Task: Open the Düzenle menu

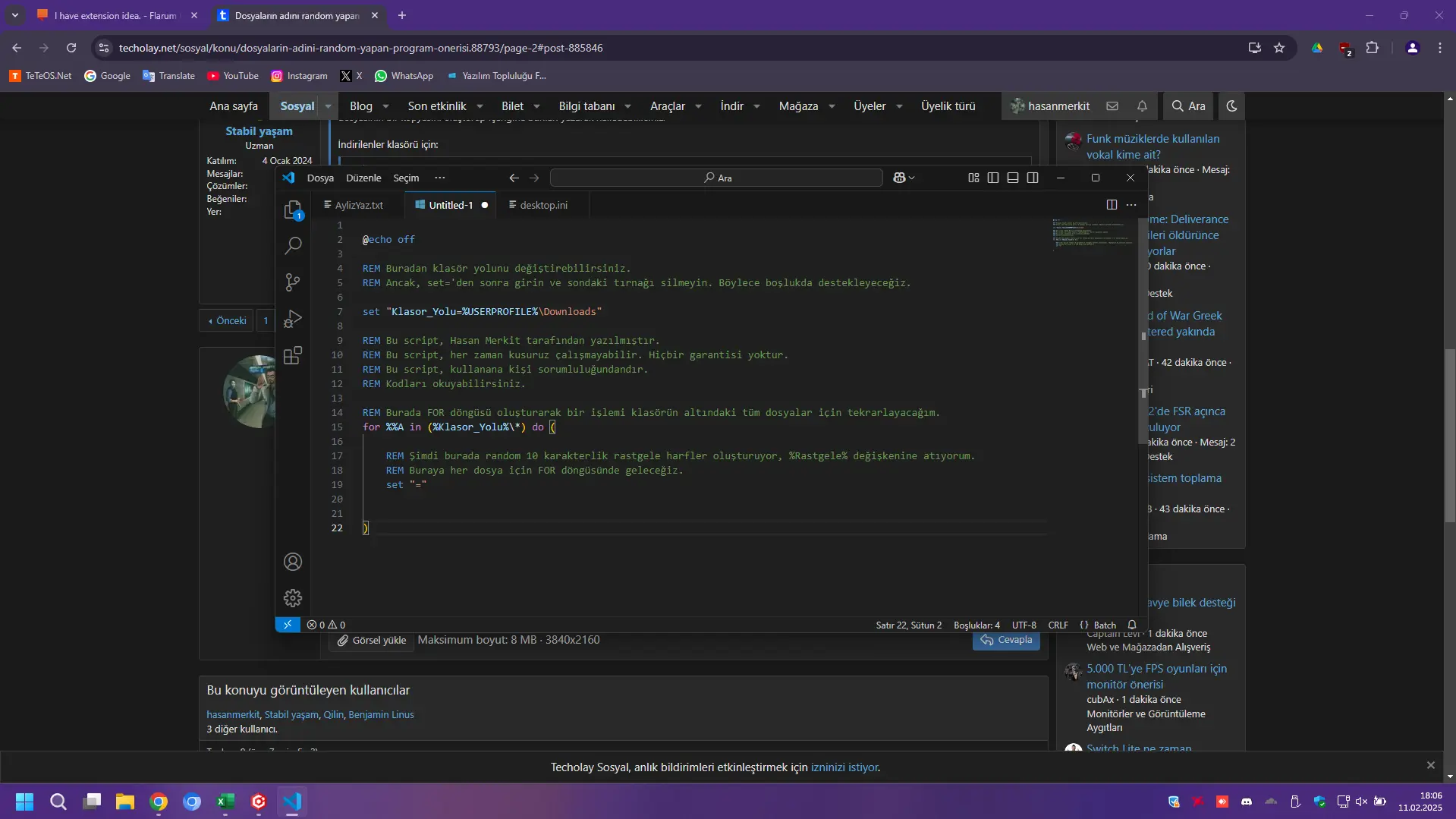Action: [x=363, y=178]
